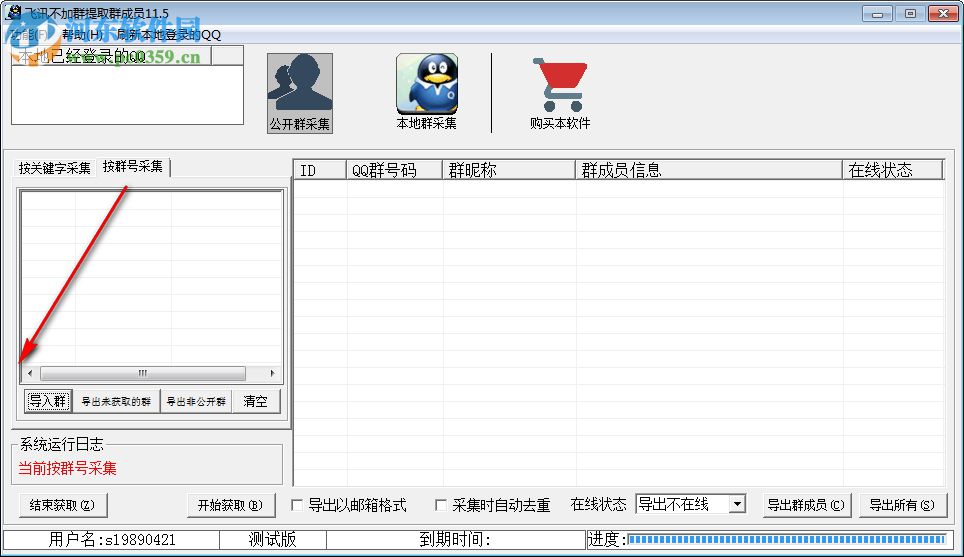964x557 pixels.
Task: Click the 导入群 button
Action: tap(48, 401)
